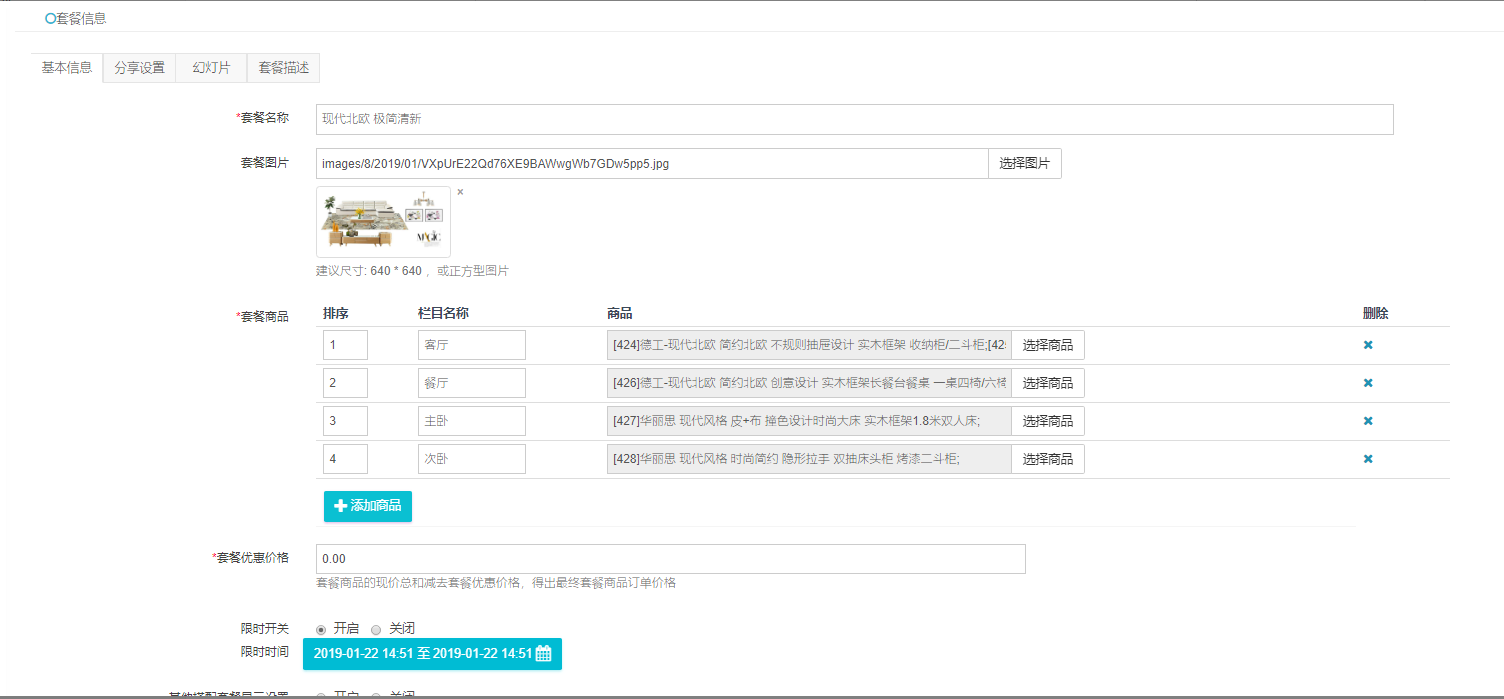Delete the 客厅 row with the X icon

pyautogui.click(x=1368, y=345)
